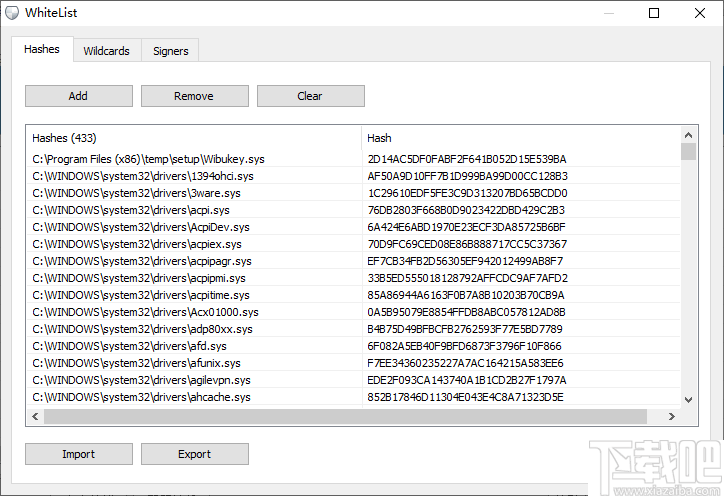Click hash EDE2F093CA143740A1B1CD2B27F1797A
The height and width of the screenshot is (496, 724).
[467, 380]
